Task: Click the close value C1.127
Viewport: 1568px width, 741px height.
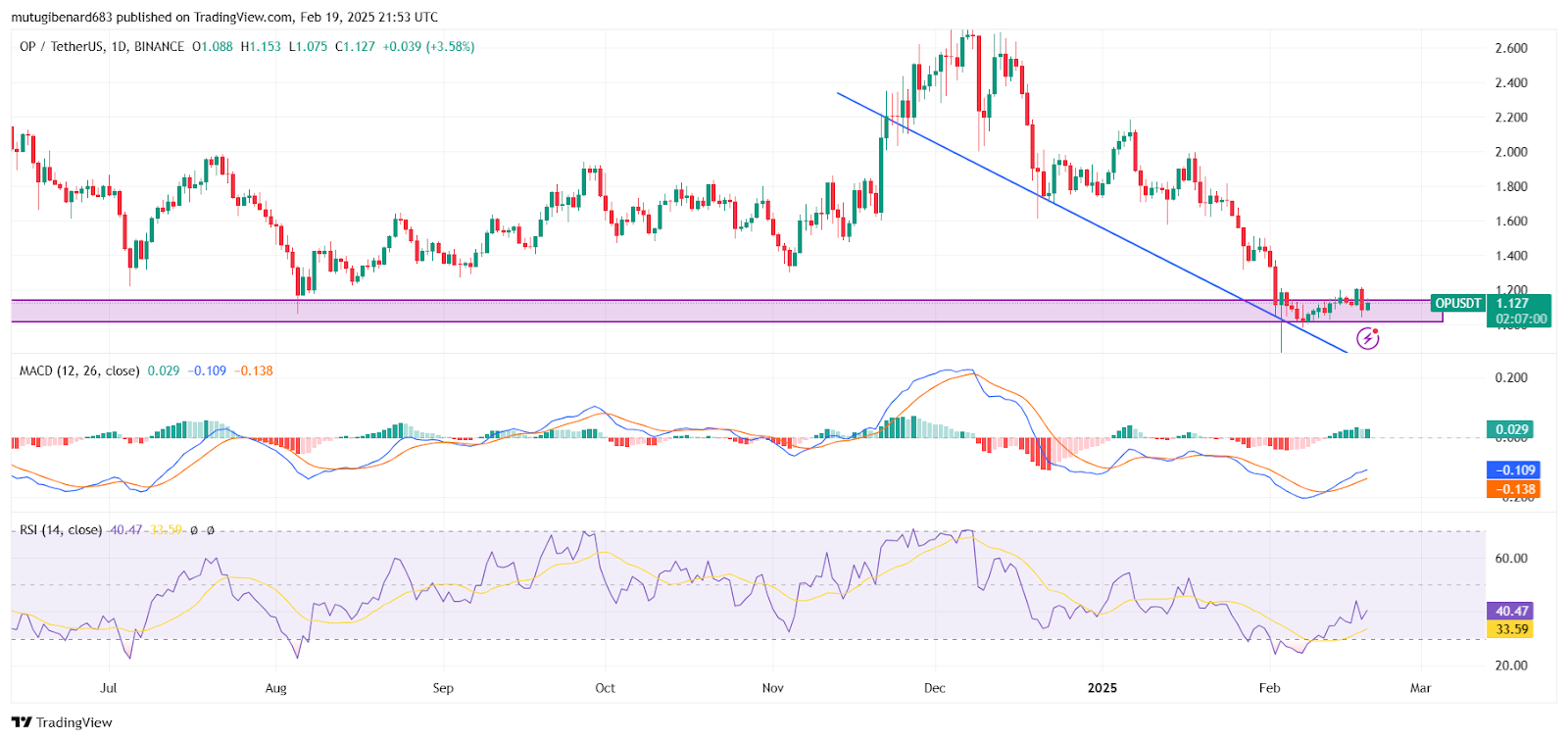Action: pos(355,46)
